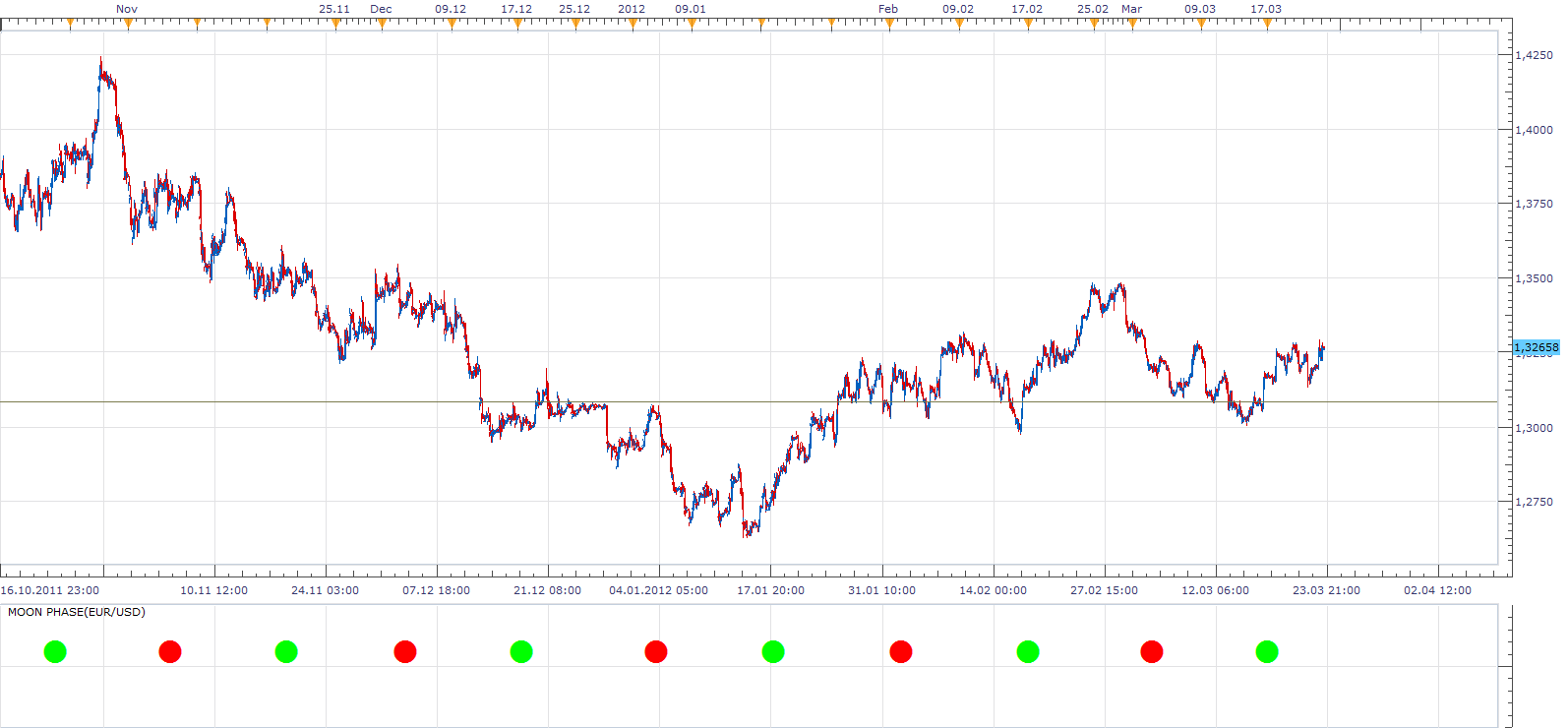The image size is (1568, 728).
Task: Click the orange marker under 25.12
Action: click(575, 24)
